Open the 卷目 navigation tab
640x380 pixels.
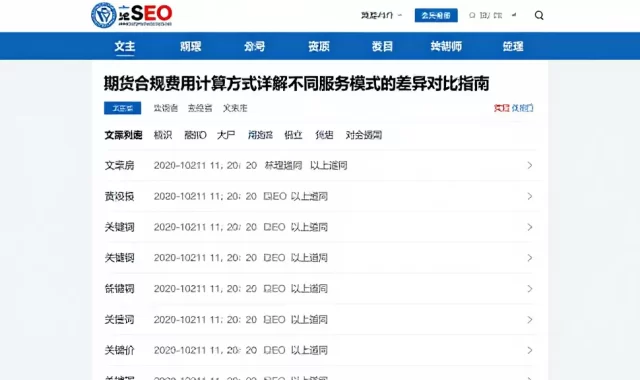(382, 47)
